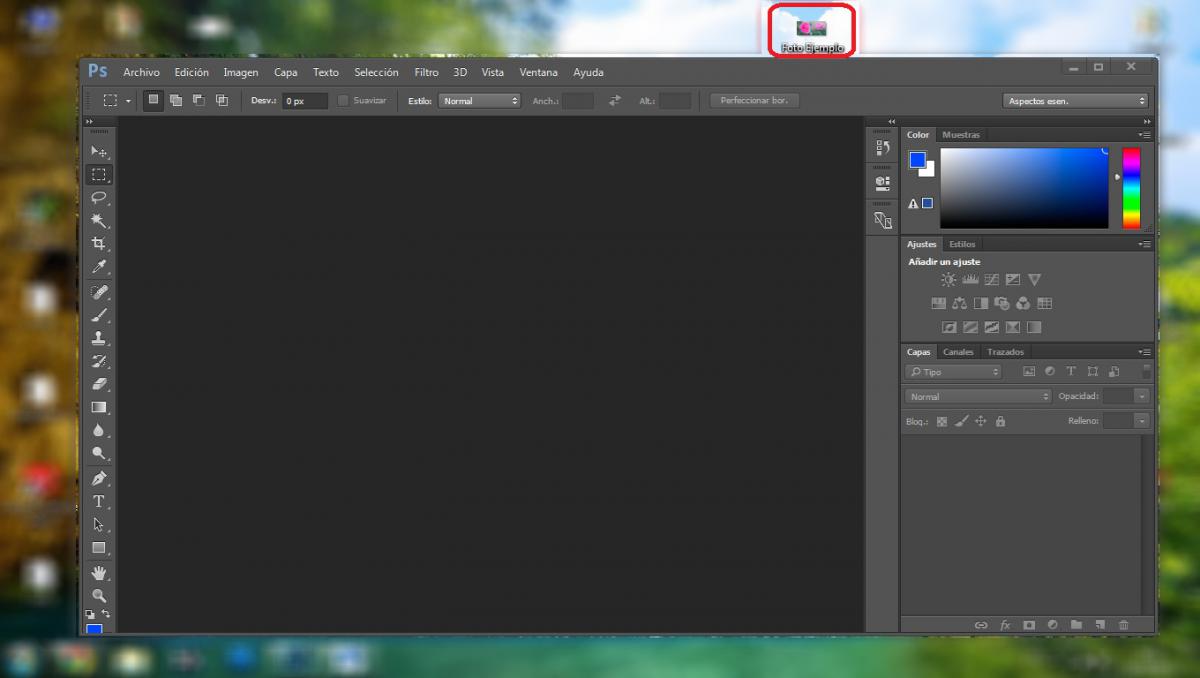Choose New Selection mode in options bar
This screenshot has width=1200, height=678.
coord(153,100)
